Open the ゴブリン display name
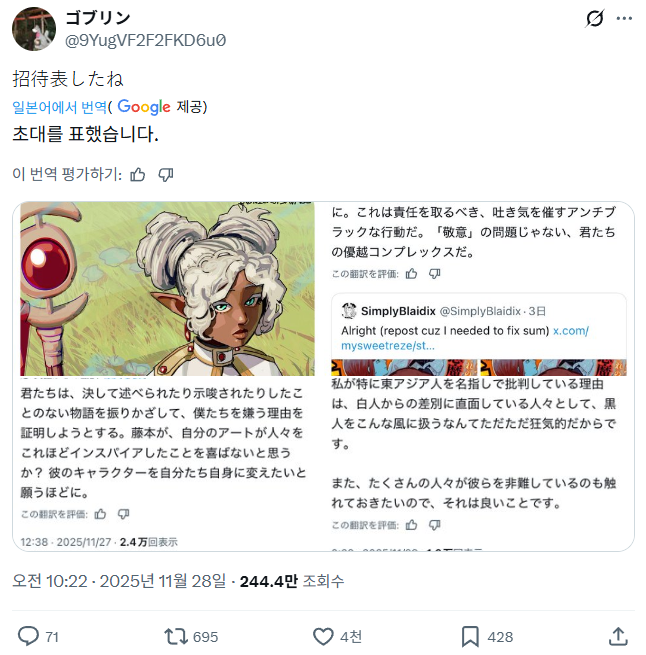646x655 pixels. coord(98,18)
